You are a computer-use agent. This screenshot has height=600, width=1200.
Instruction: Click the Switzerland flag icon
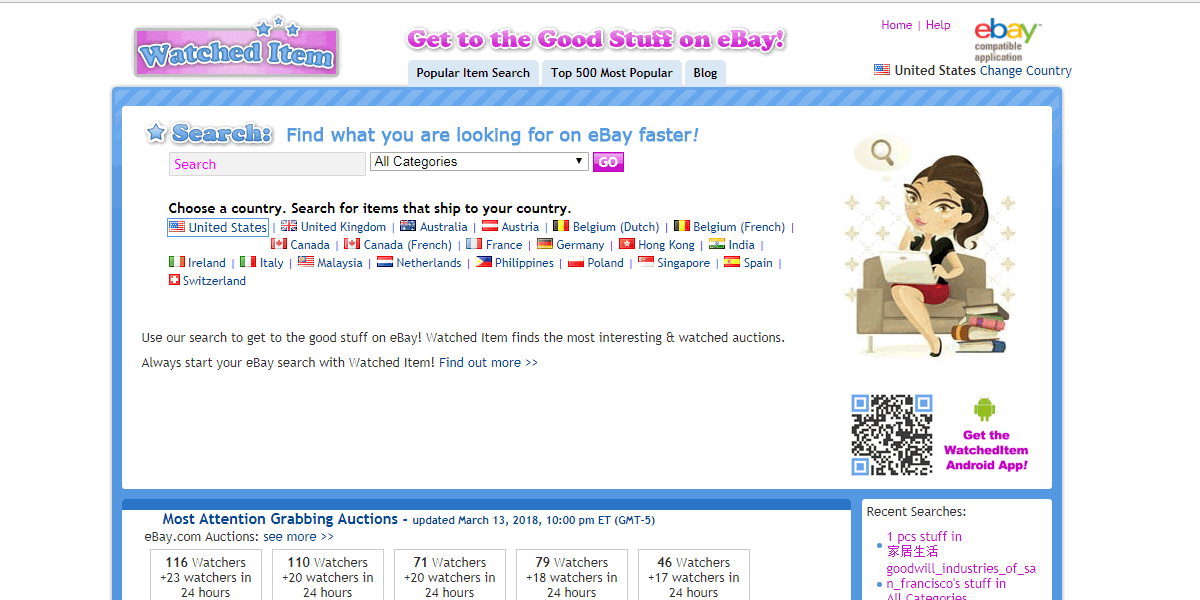click(174, 280)
